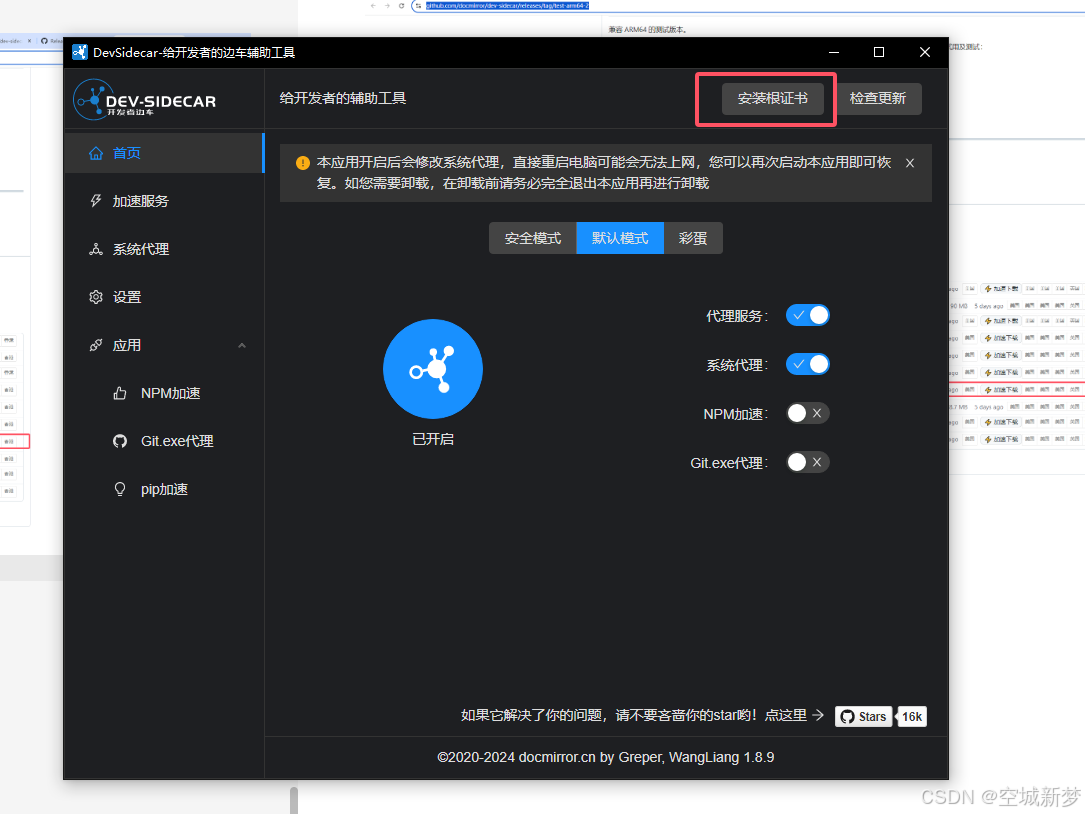The height and width of the screenshot is (814, 1085).
Task: Click the GitHub Stars badge
Action: pyautogui.click(x=864, y=716)
